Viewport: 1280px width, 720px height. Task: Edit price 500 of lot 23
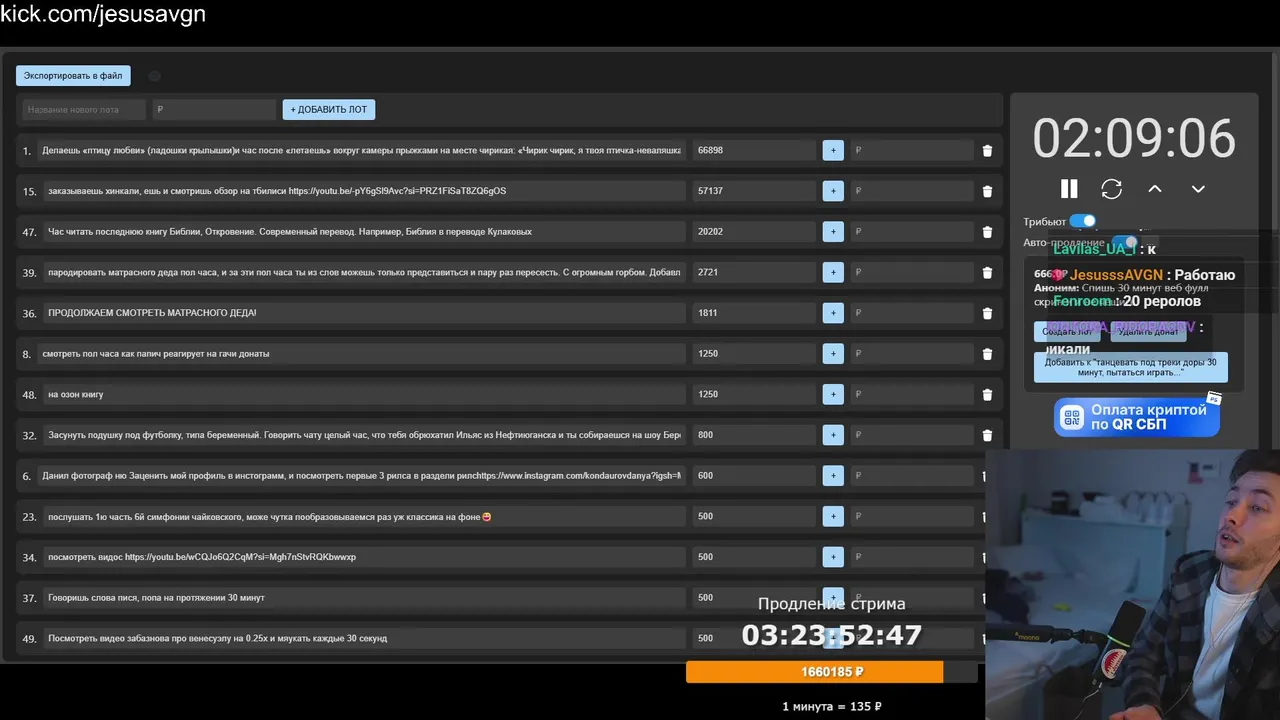(x=754, y=516)
